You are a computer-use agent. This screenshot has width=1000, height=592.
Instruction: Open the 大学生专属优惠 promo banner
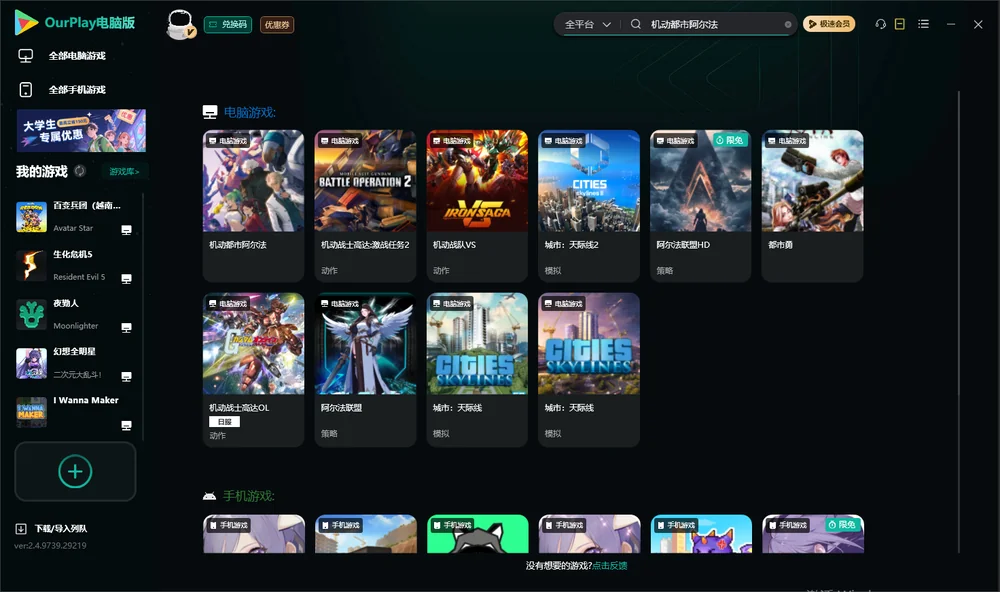click(81, 131)
